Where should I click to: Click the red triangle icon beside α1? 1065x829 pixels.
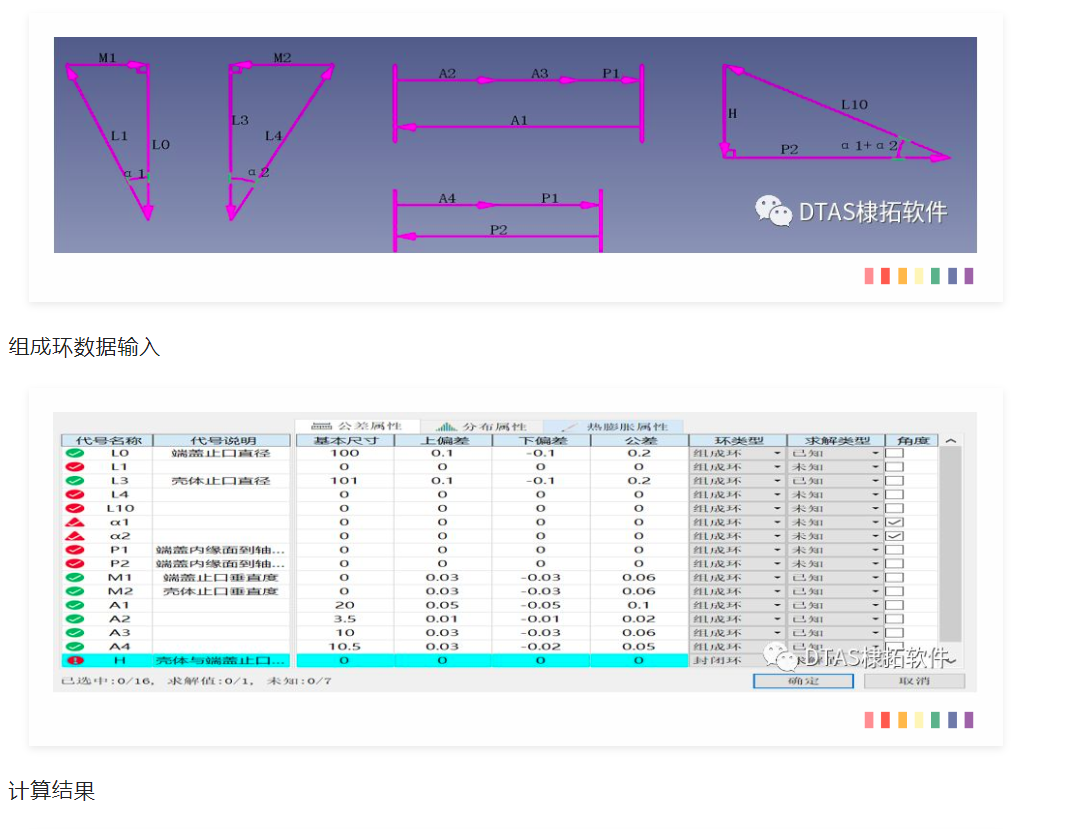click(x=74, y=523)
